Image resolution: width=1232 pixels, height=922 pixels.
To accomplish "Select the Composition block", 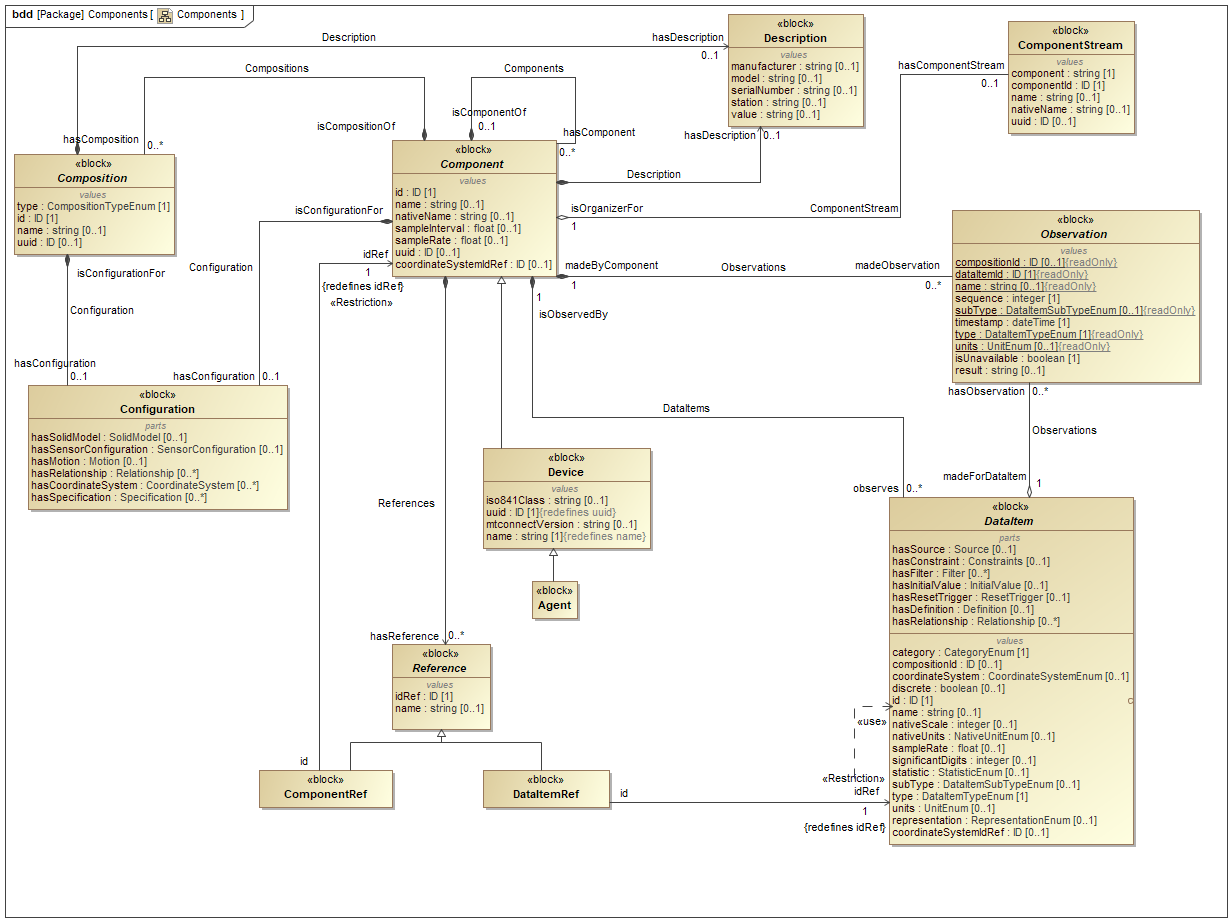I will tap(91, 177).
